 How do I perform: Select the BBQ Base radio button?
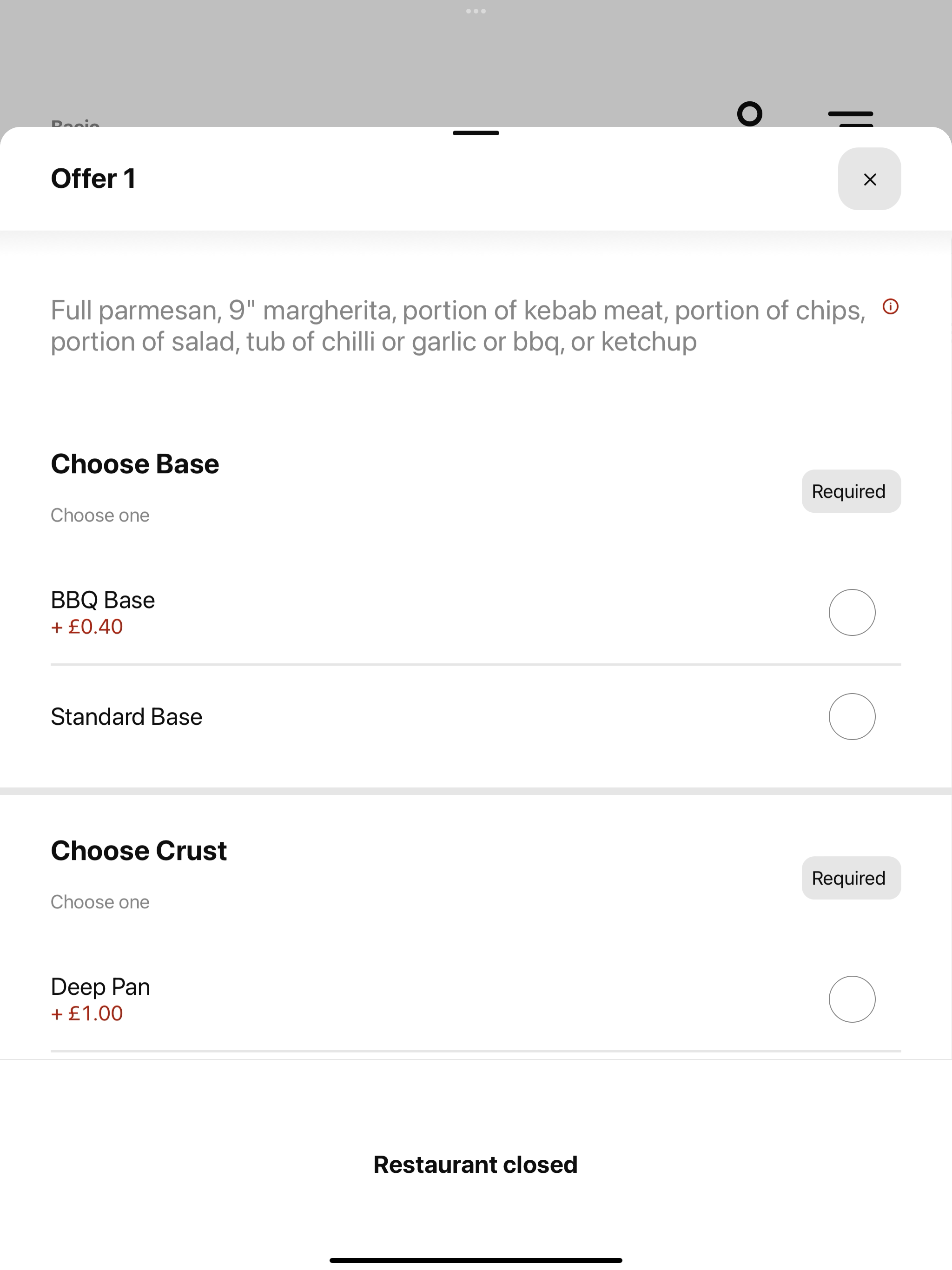pos(852,613)
